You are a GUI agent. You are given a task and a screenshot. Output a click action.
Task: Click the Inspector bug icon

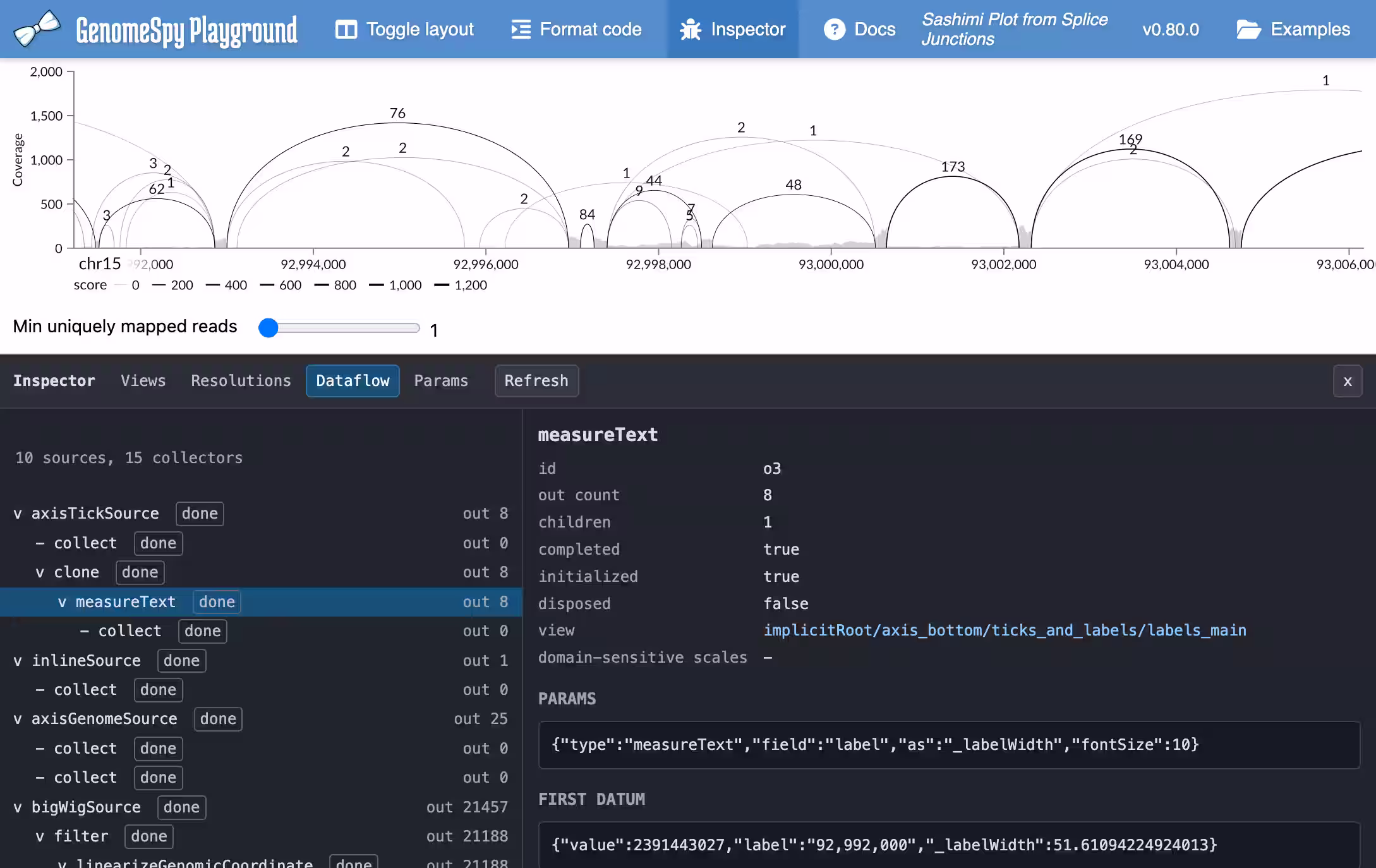[691, 30]
